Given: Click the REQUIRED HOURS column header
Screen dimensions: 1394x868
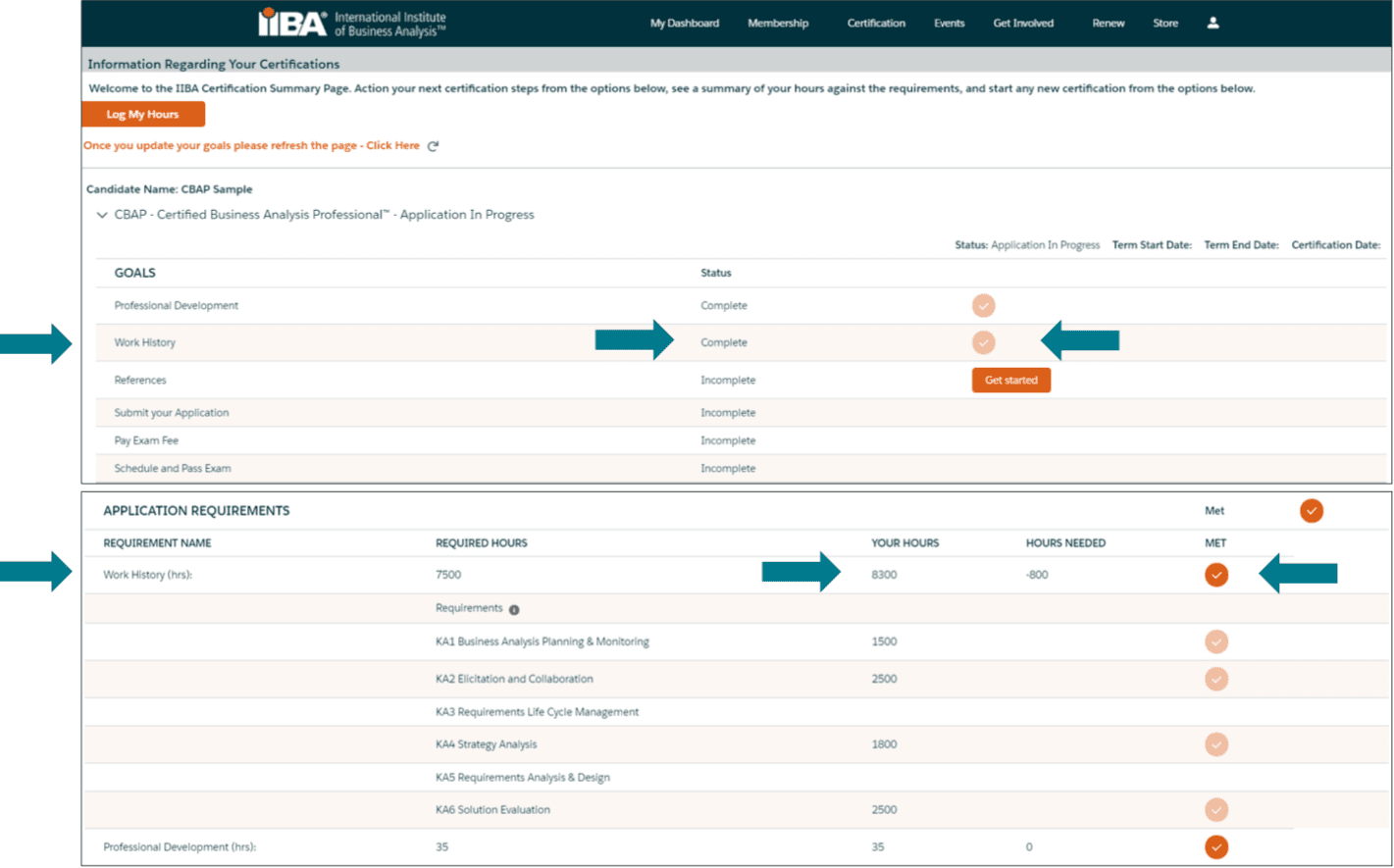Looking at the screenshot, I should pos(482,543).
